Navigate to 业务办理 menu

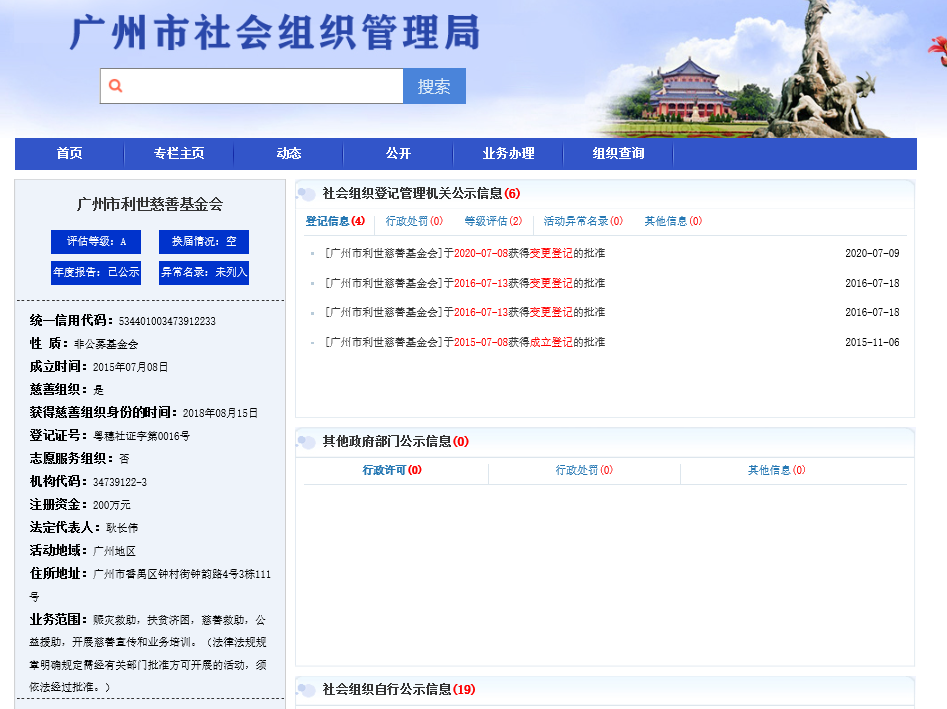coord(508,154)
